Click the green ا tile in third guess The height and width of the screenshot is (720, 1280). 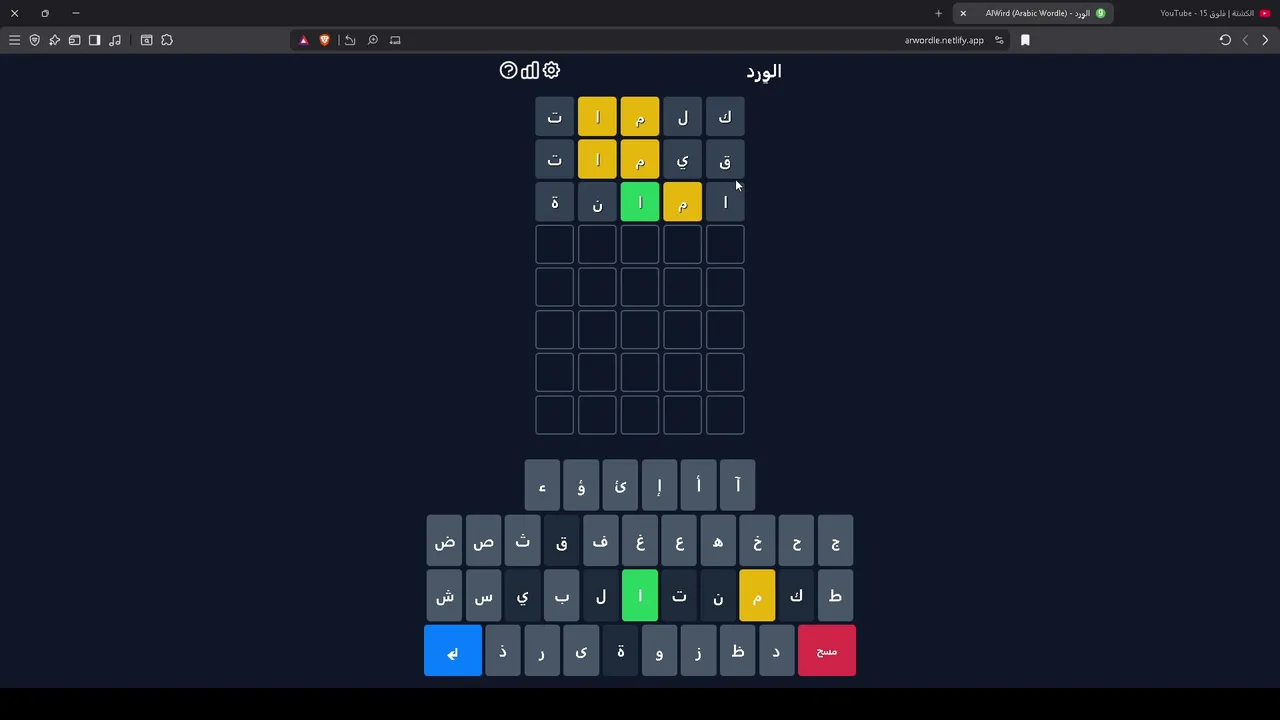point(640,202)
